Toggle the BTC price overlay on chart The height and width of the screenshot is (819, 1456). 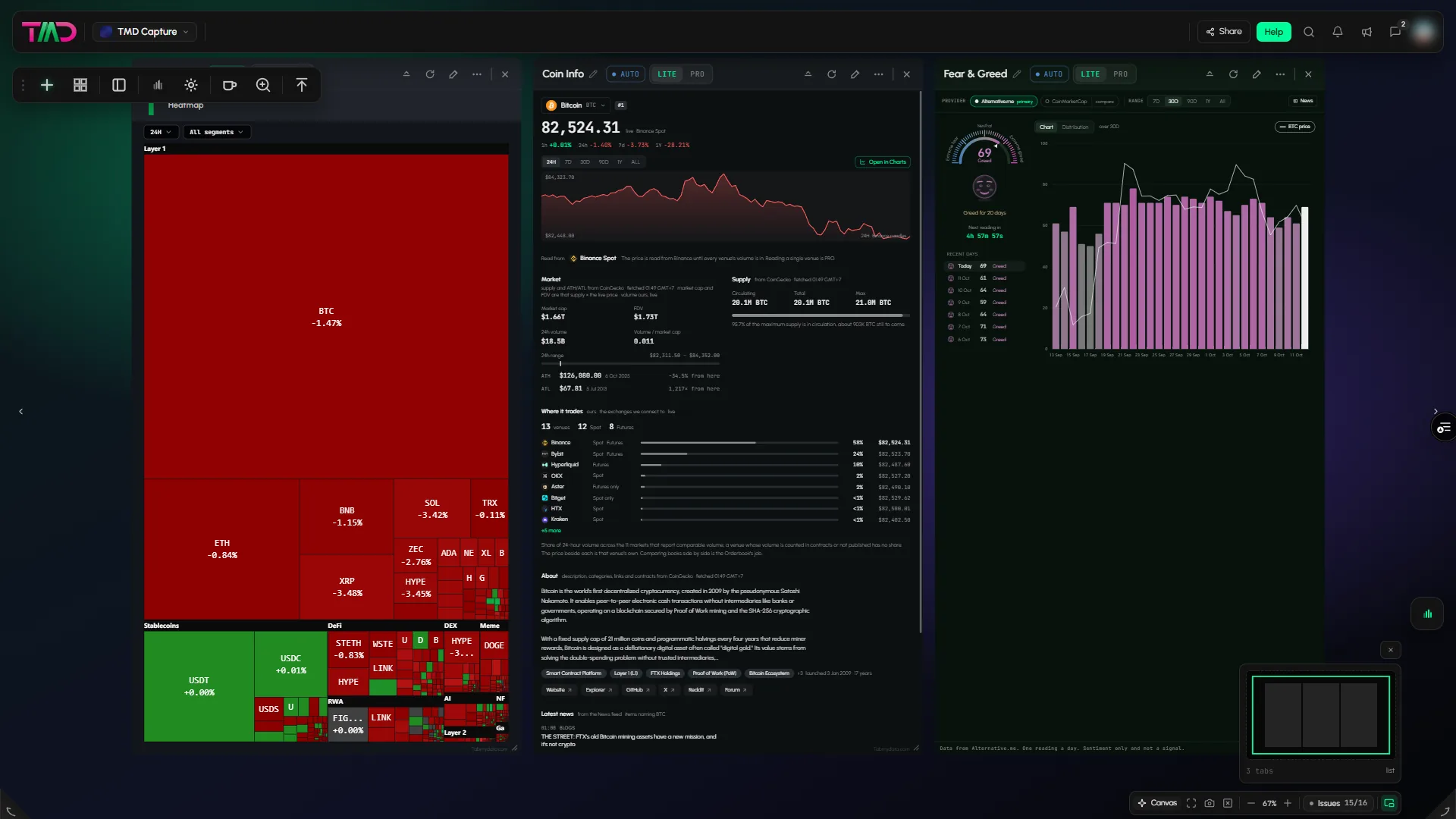coord(1295,127)
